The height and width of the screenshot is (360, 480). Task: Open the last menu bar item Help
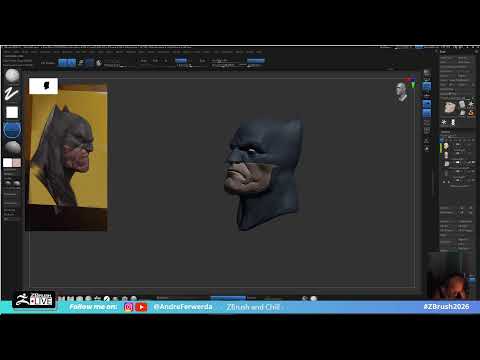coord(259,52)
